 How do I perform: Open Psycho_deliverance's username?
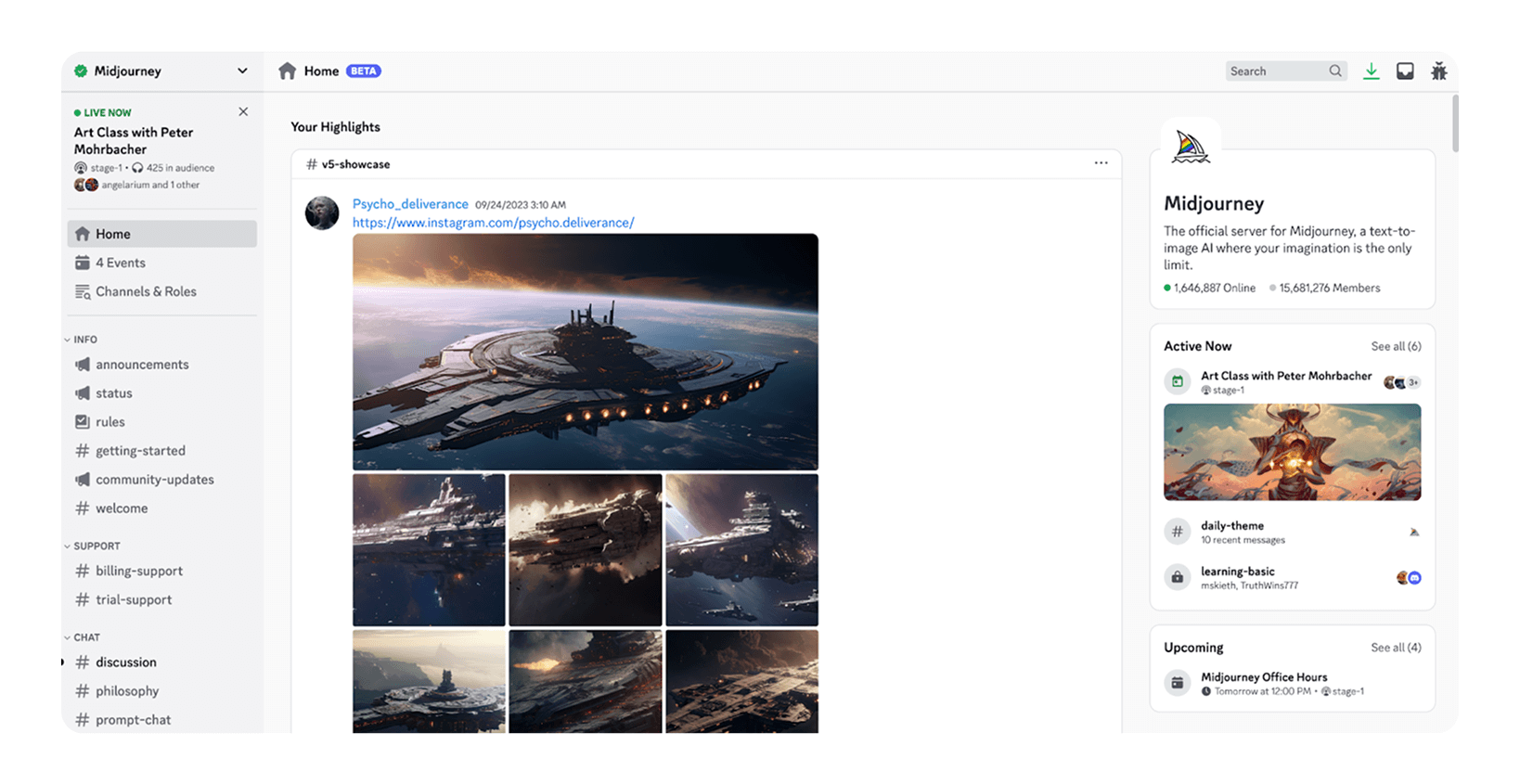(x=410, y=204)
